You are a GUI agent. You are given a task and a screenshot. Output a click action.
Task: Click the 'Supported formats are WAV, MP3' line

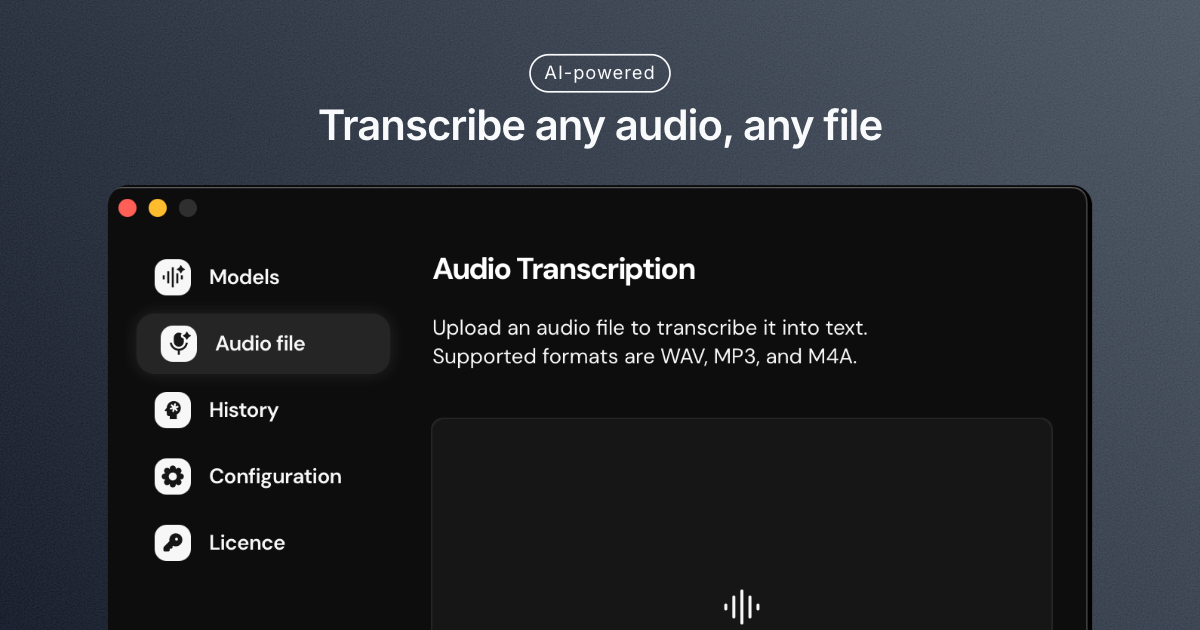pos(645,357)
